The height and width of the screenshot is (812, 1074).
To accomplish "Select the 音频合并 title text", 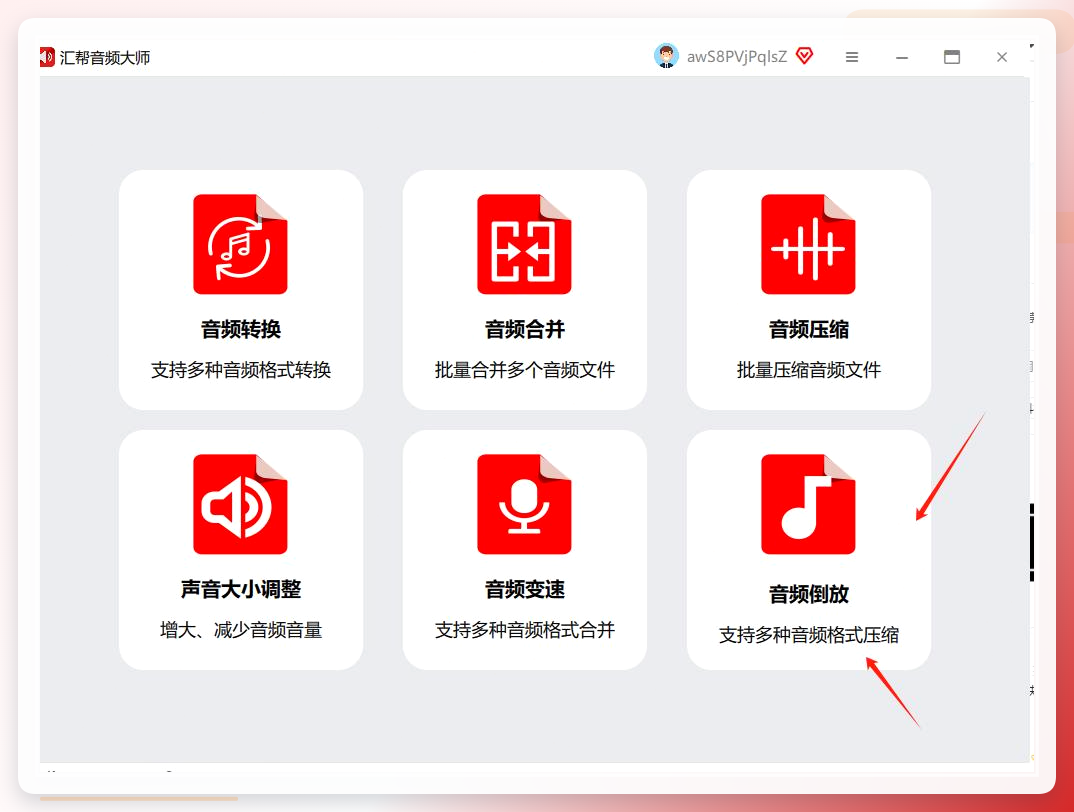I will point(525,330).
